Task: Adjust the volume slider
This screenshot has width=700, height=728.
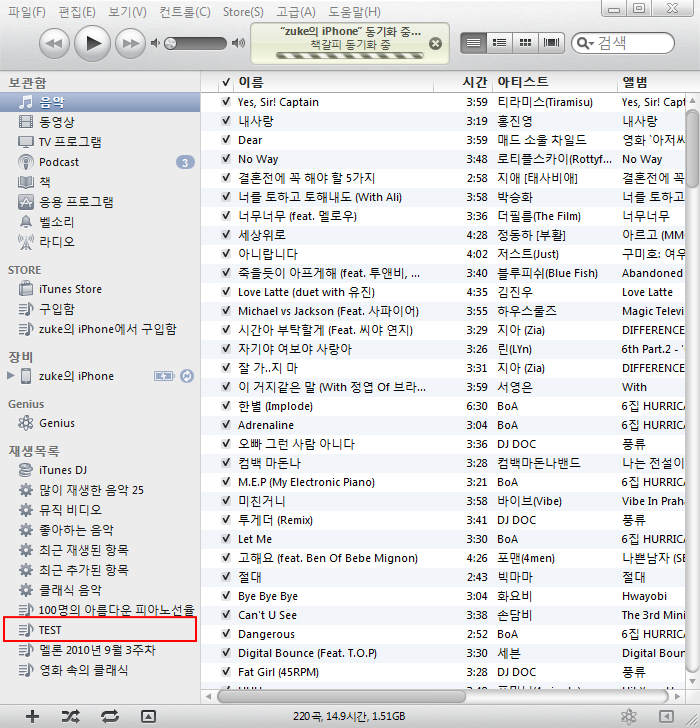Action: click(x=195, y=43)
